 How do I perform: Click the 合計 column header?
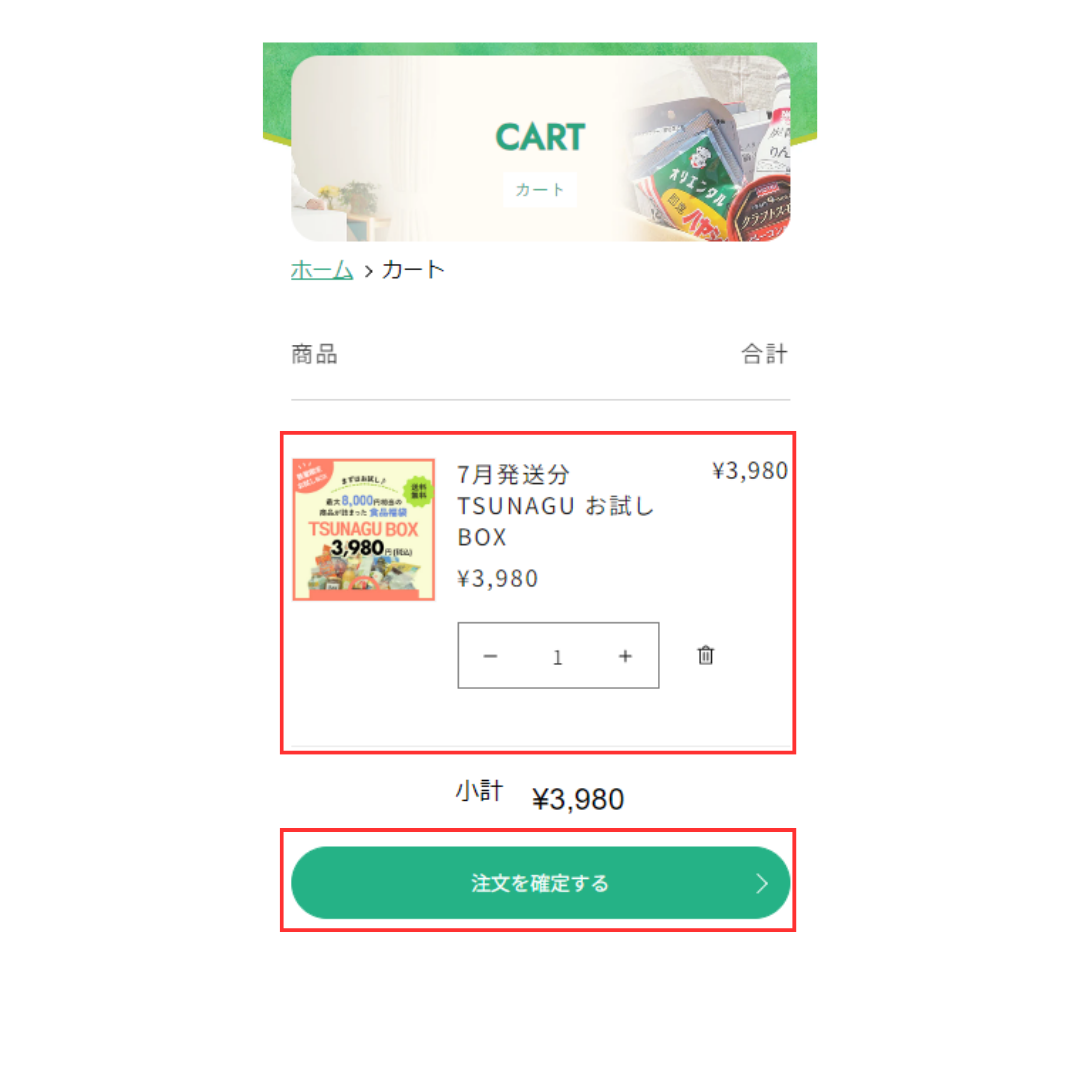[x=765, y=354]
